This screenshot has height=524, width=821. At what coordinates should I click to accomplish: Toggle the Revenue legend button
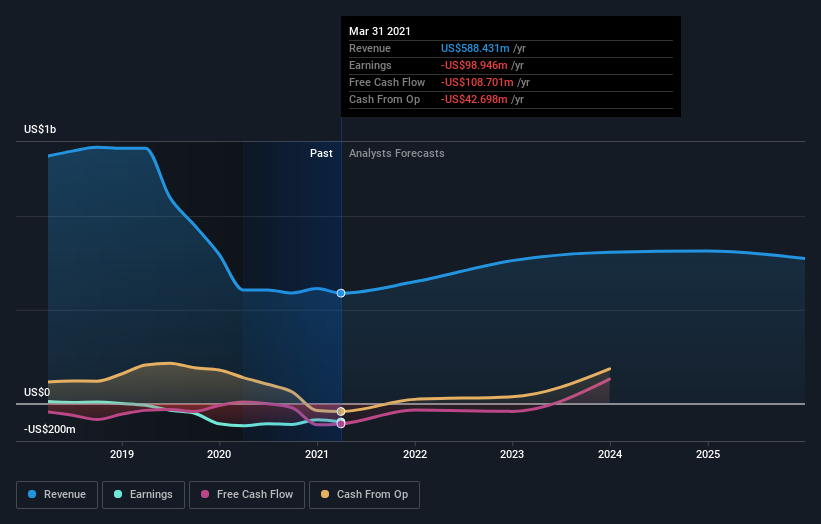pyautogui.click(x=57, y=495)
